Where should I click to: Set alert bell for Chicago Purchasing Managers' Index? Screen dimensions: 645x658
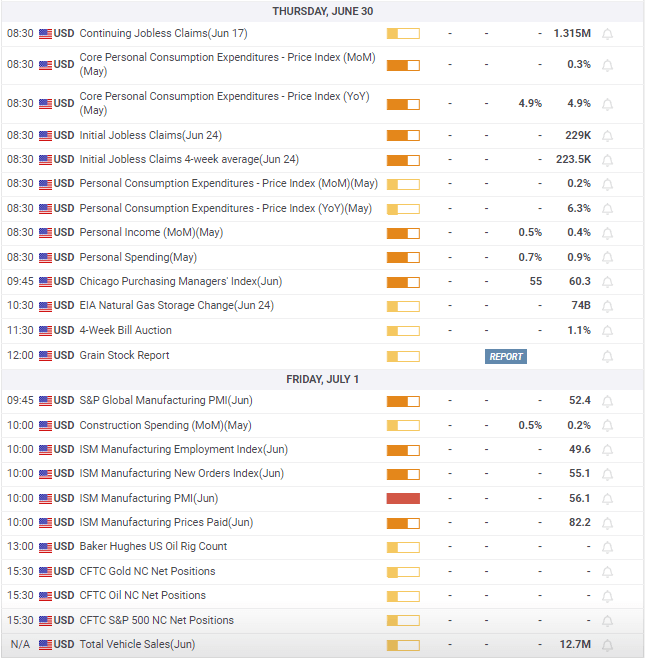tap(607, 282)
